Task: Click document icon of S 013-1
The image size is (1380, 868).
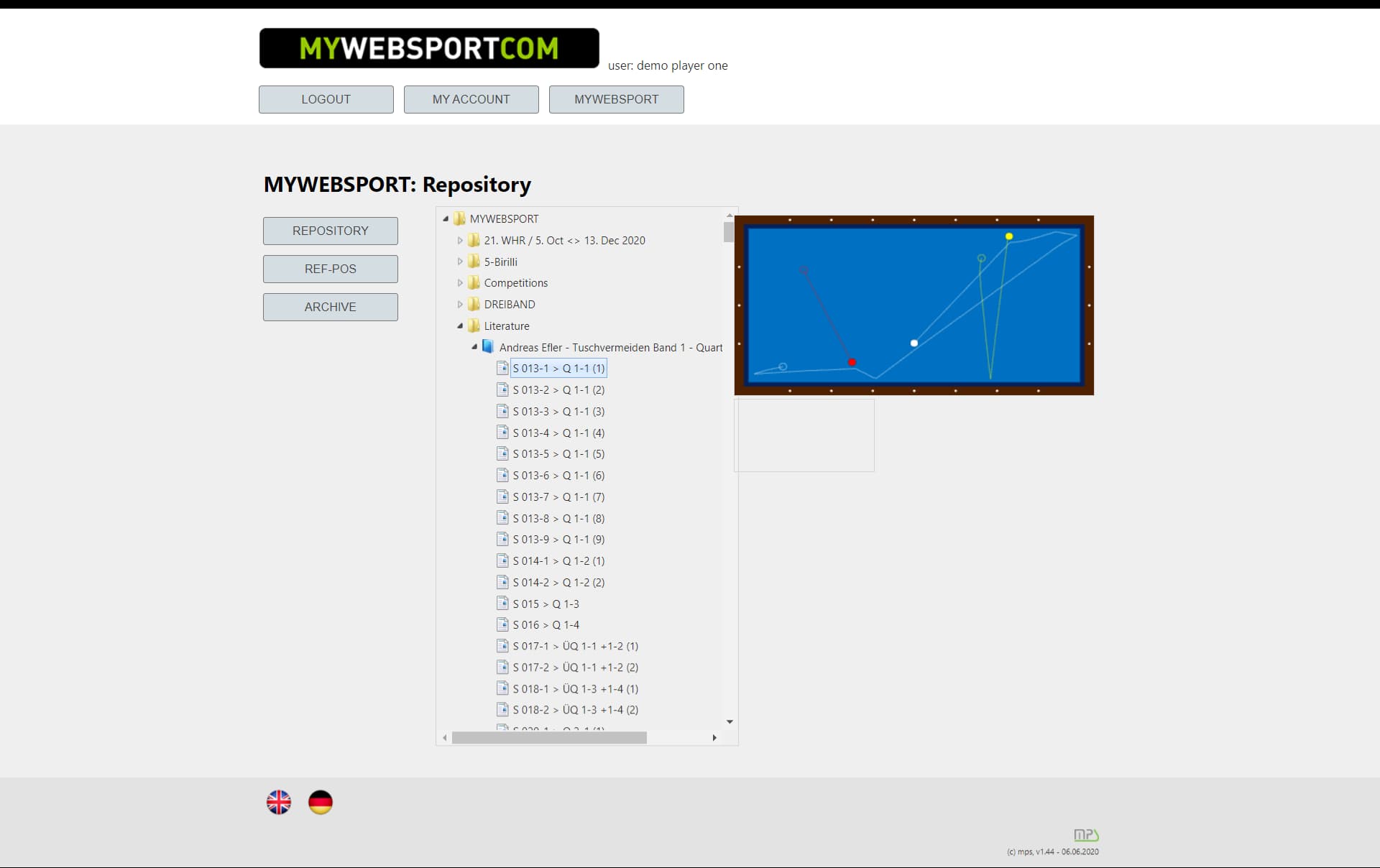Action: (502, 368)
